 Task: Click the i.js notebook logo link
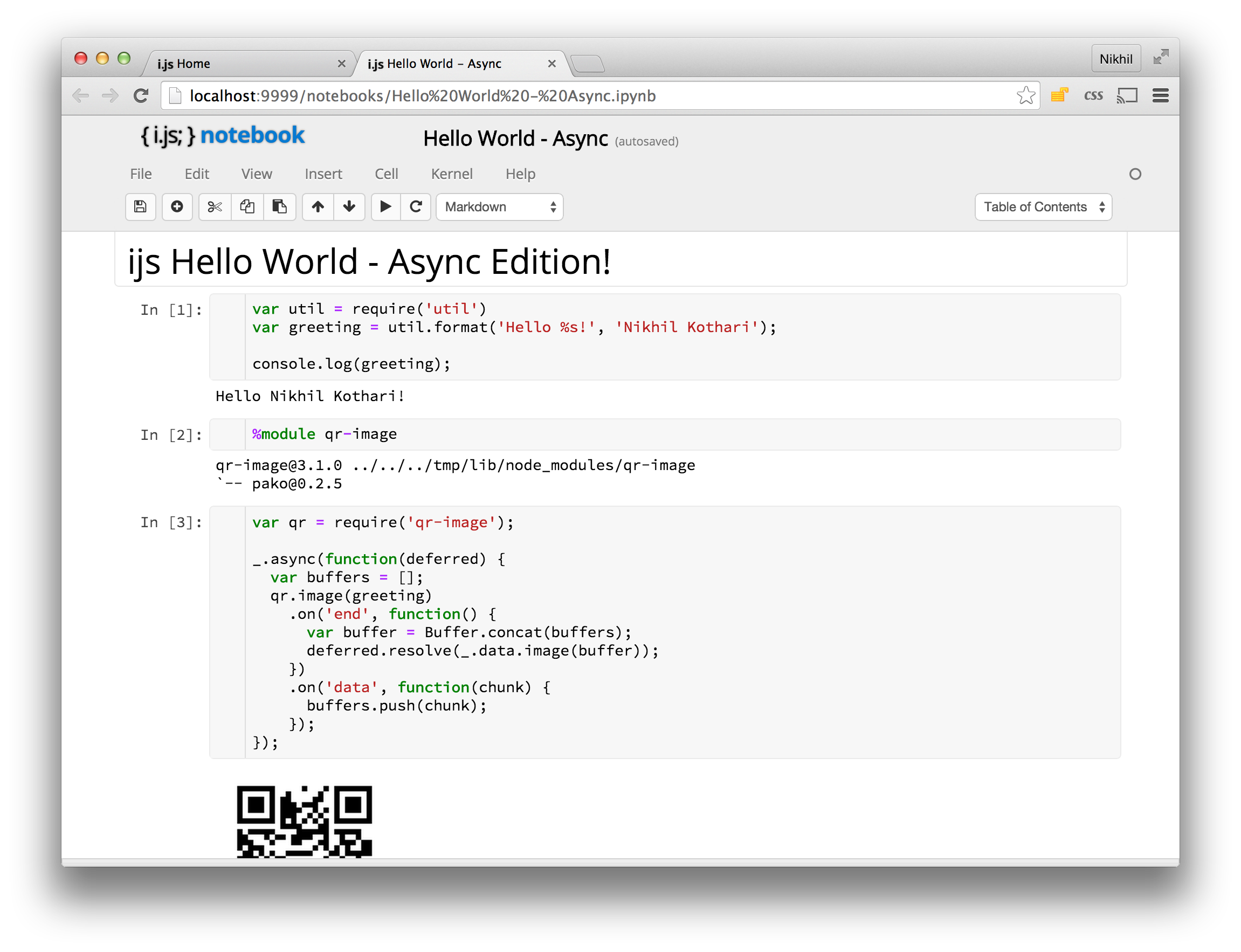pos(223,136)
